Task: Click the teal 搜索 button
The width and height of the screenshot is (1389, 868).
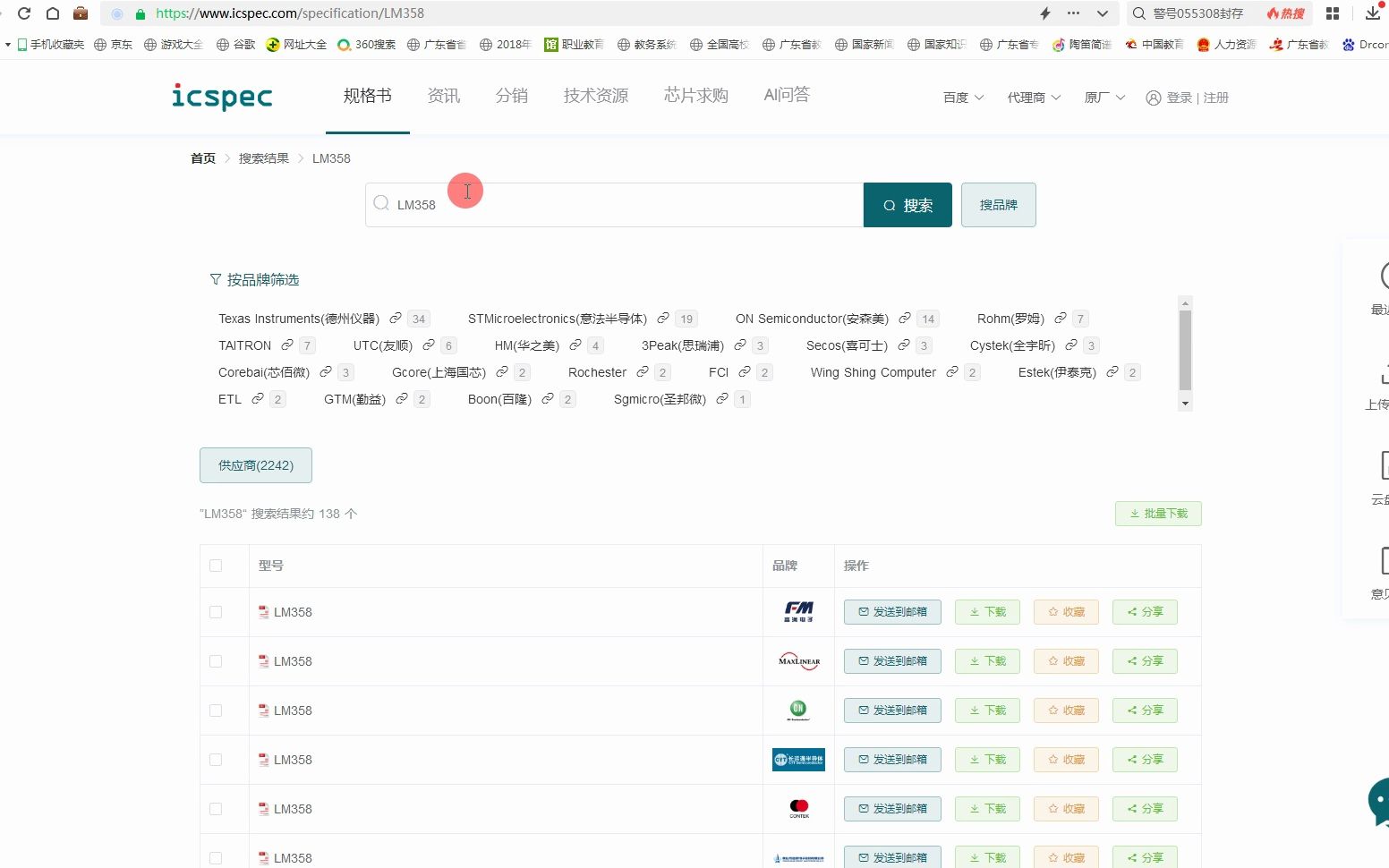Action: pyautogui.click(x=908, y=205)
